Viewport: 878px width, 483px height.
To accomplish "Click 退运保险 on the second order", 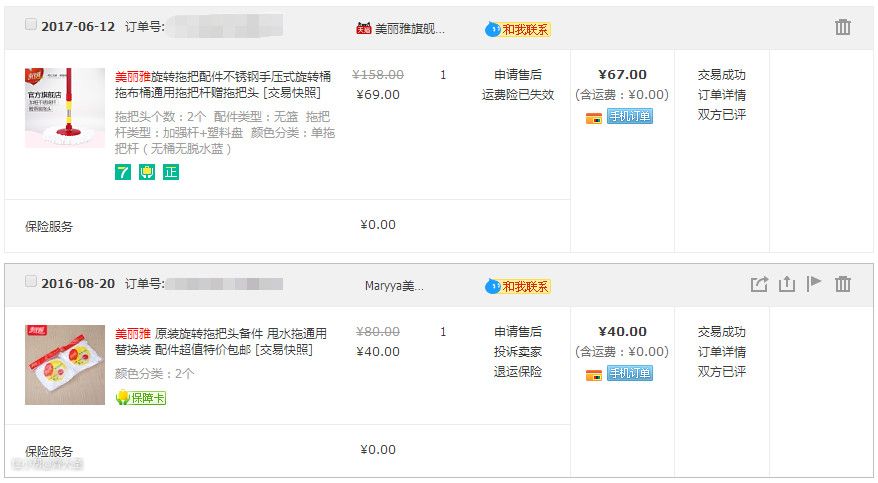I will [x=517, y=372].
